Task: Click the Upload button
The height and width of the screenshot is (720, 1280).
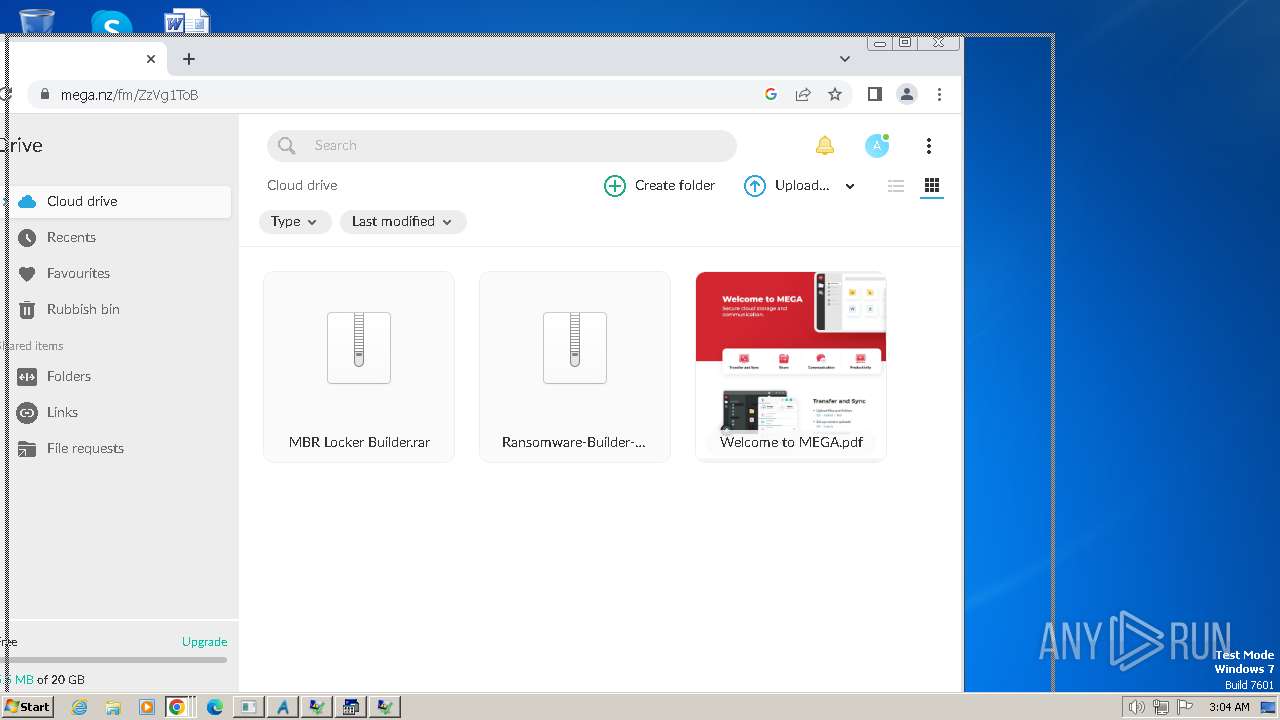Action: [787, 186]
